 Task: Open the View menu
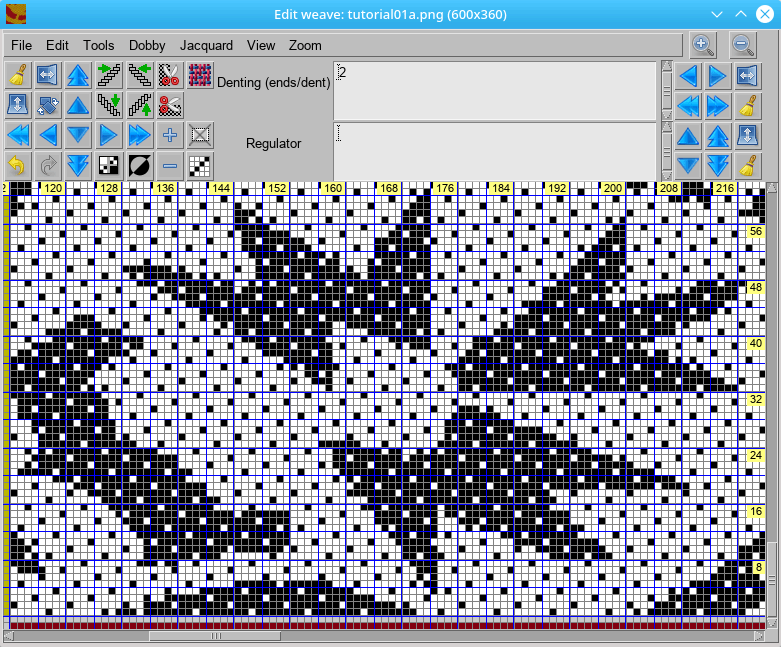pyautogui.click(x=261, y=45)
